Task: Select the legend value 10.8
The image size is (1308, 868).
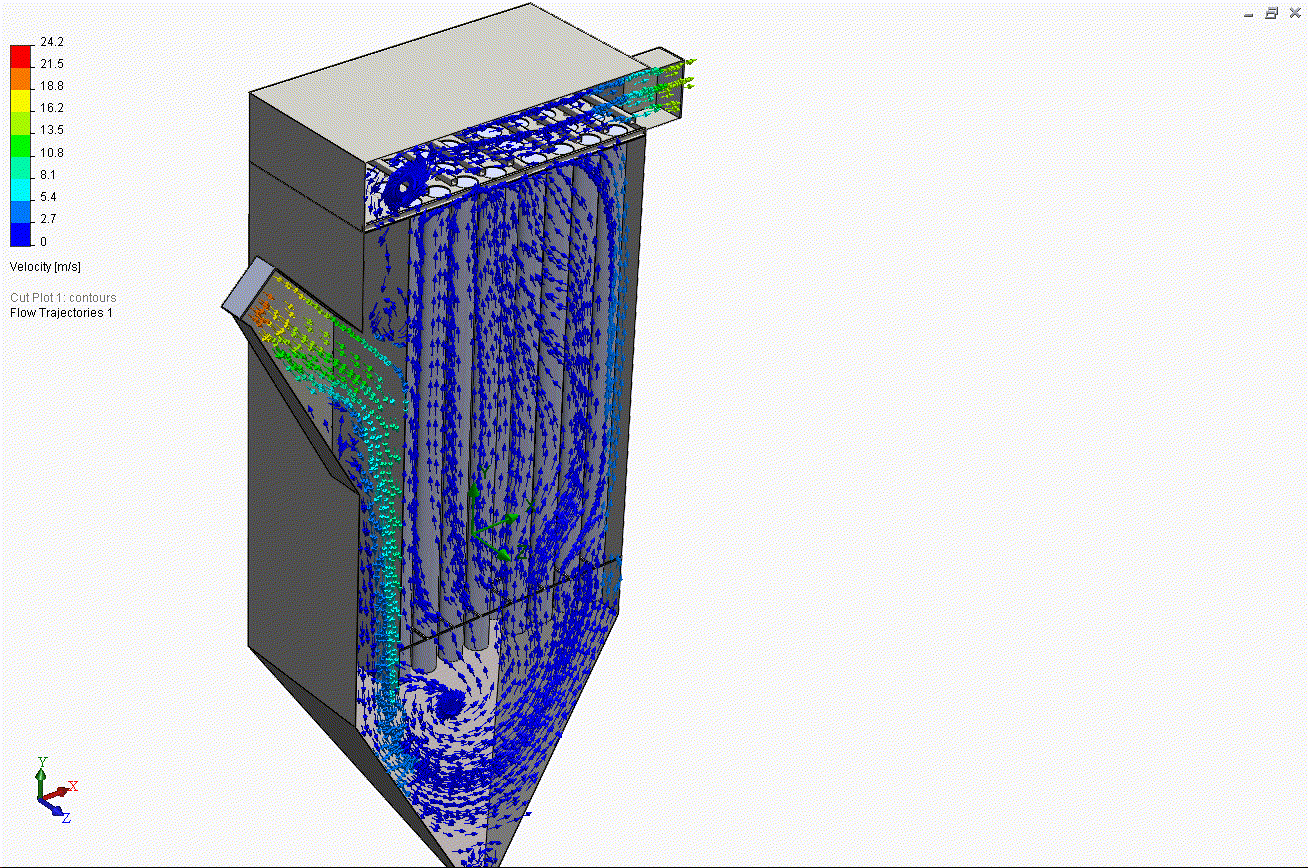Action: (51, 153)
